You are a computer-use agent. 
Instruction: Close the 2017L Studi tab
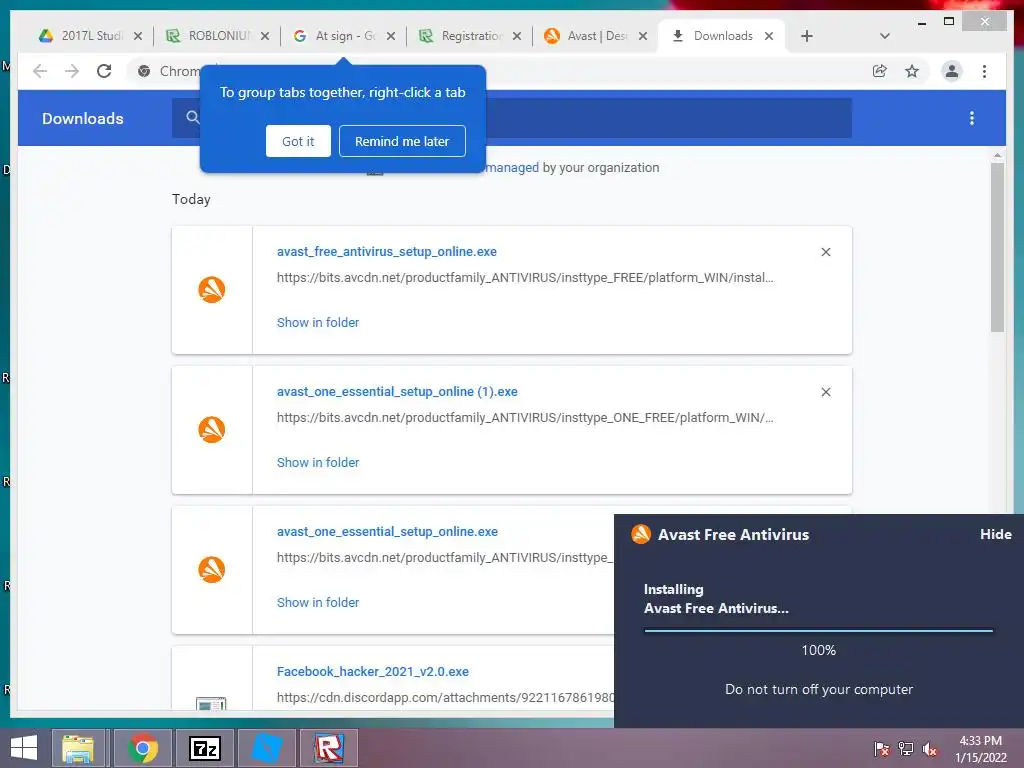(138, 37)
